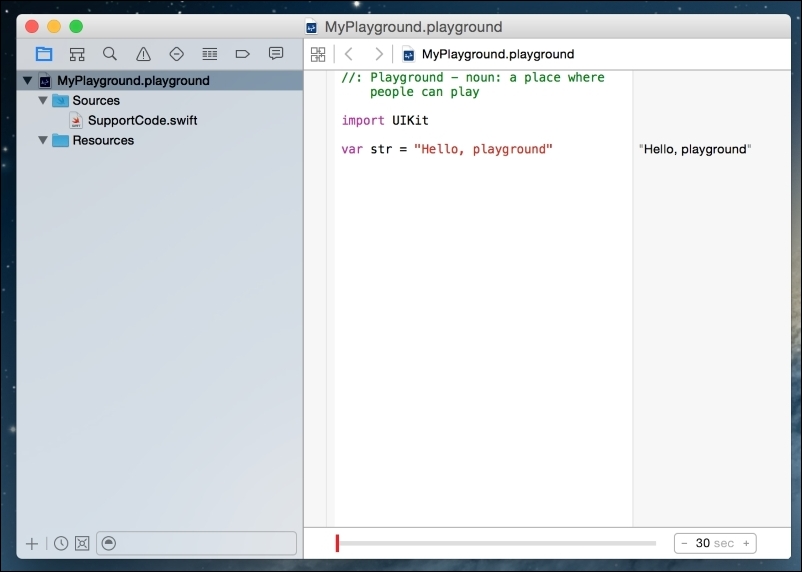Click the navigator filter text field
Viewport: 802px width, 572px height.
(x=205, y=543)
